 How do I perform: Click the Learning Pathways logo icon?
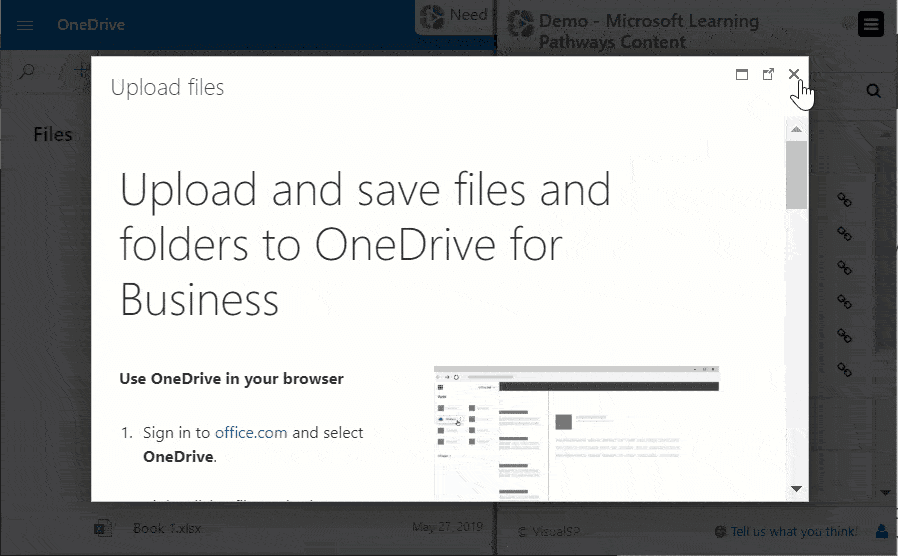(521, 25)
